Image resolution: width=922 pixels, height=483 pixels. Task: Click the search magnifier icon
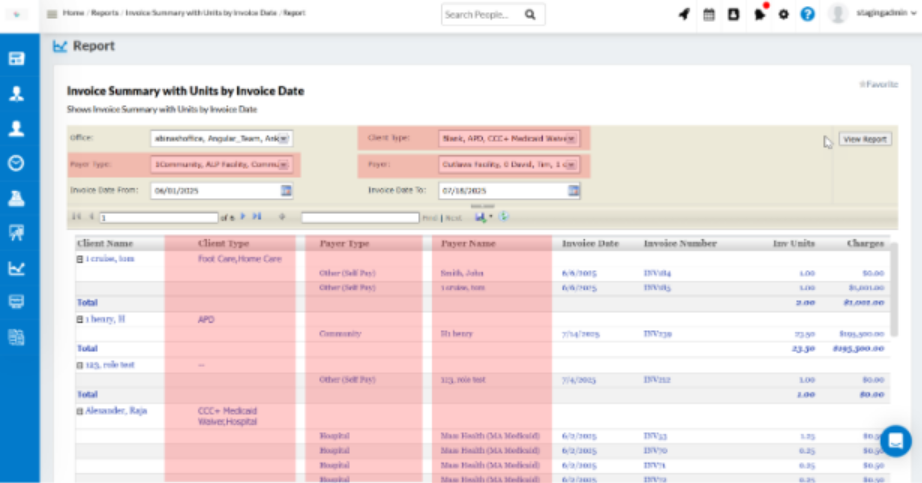tap(530, 15)
